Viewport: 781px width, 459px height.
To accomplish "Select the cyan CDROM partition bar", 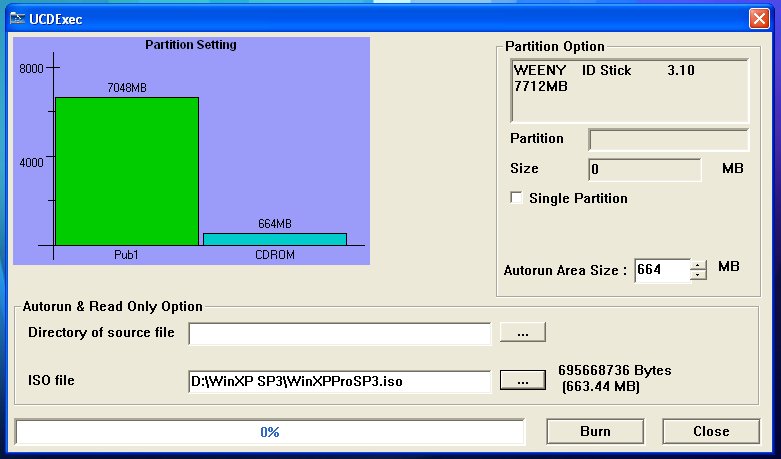I will pos(275,239).
